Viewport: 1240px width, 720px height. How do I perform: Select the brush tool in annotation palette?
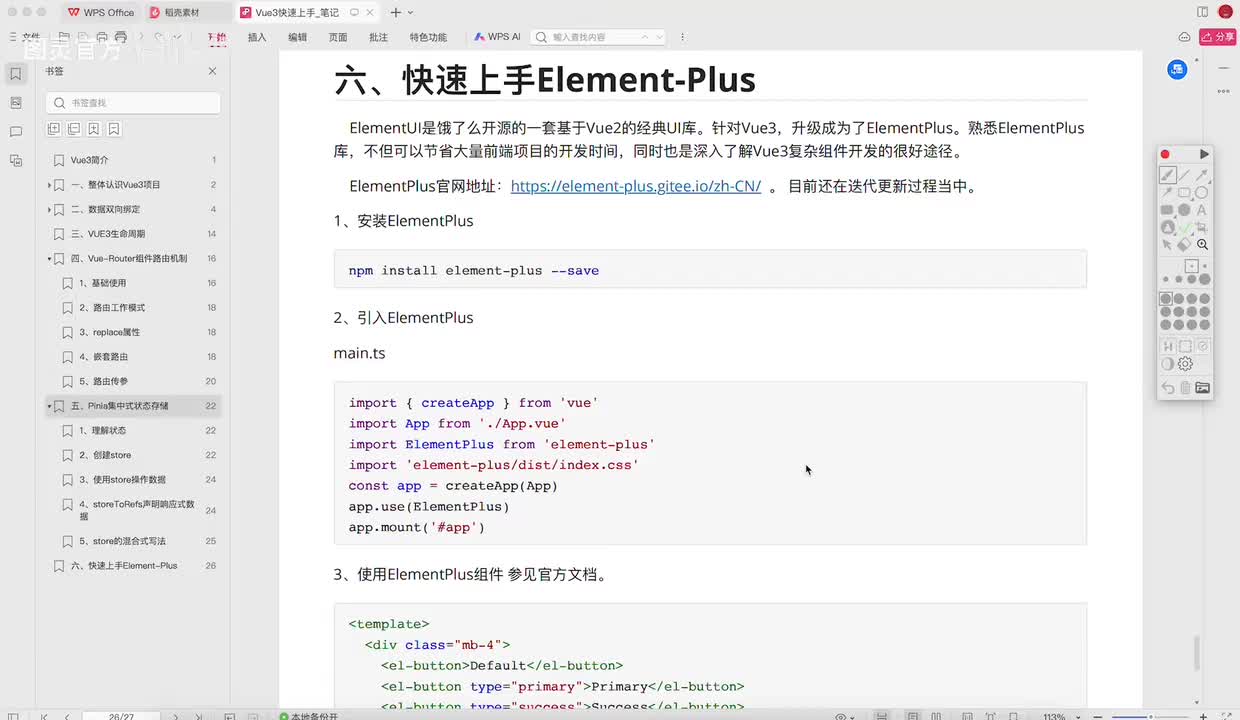[1167, 175]
